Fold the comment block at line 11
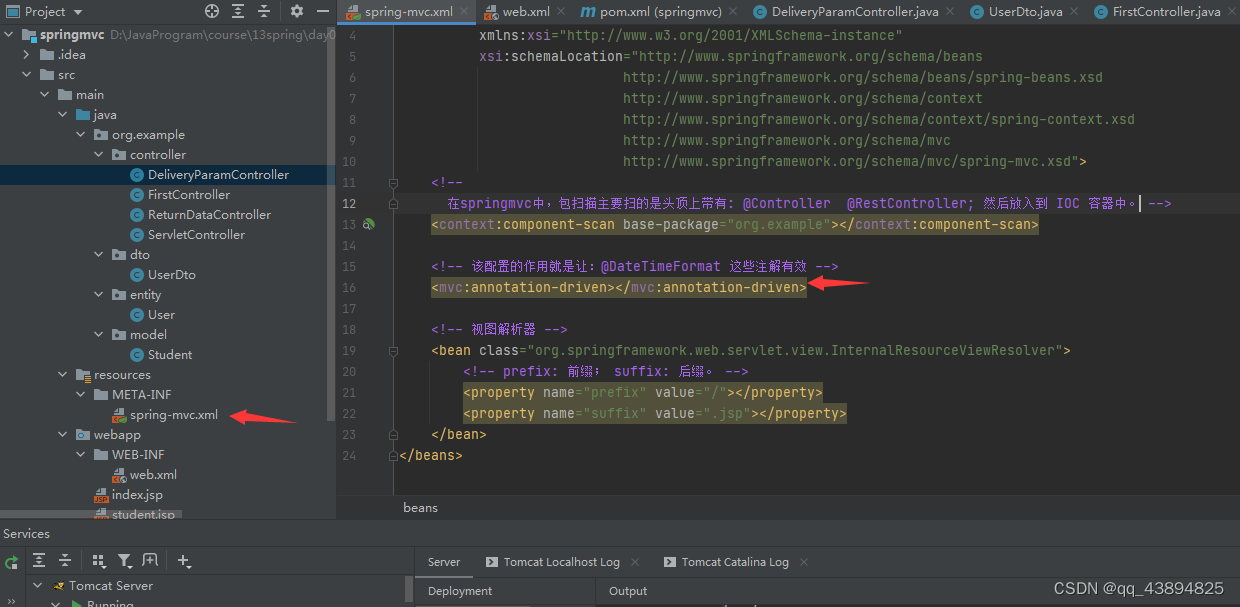1240x607 pixels. tap(393, 183)
